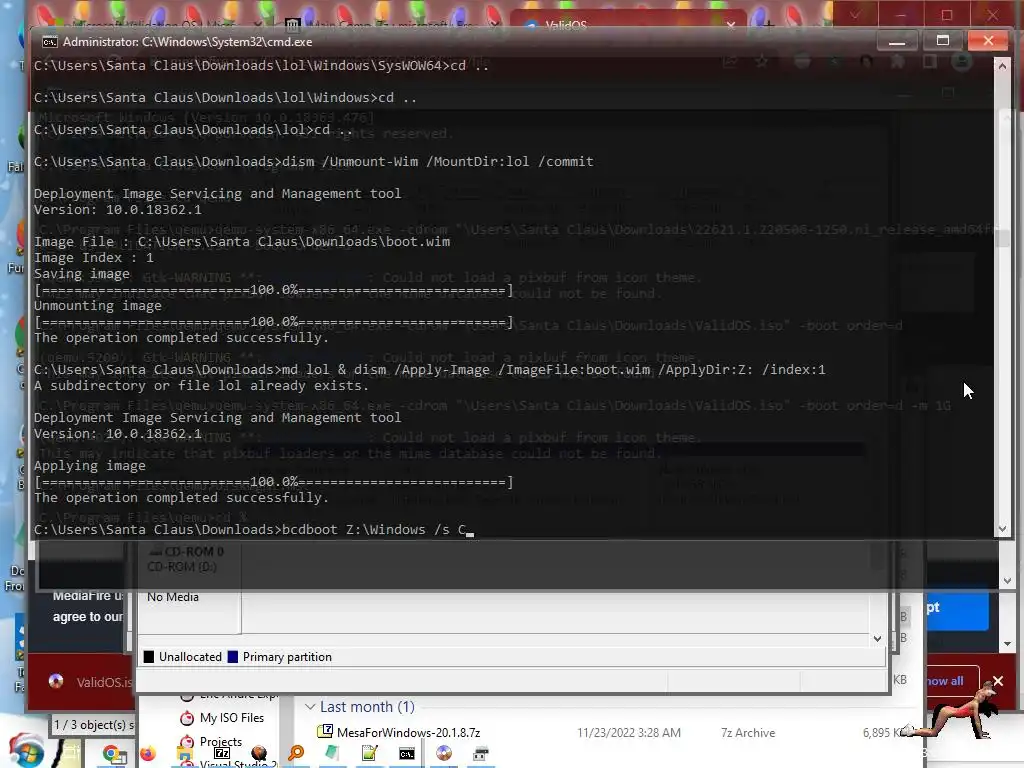
Task: Click the No Media label in Disk Management
Action: tap(172, 597)
